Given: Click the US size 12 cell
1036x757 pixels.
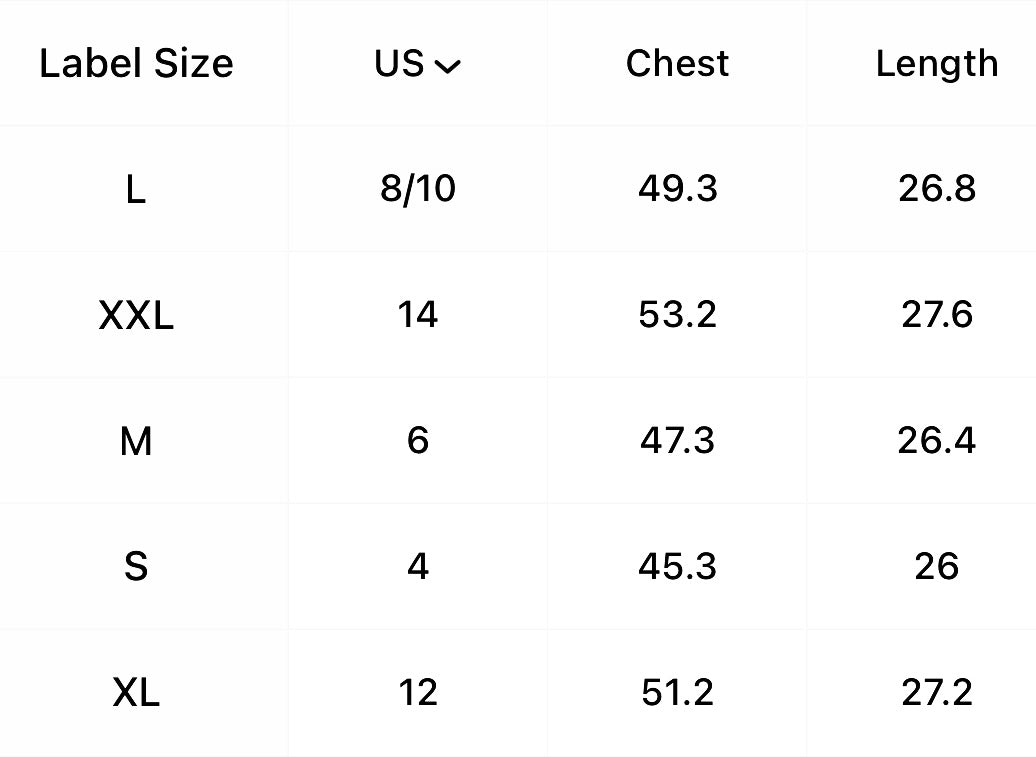Looking at the screenshot, I should [418, 692].
